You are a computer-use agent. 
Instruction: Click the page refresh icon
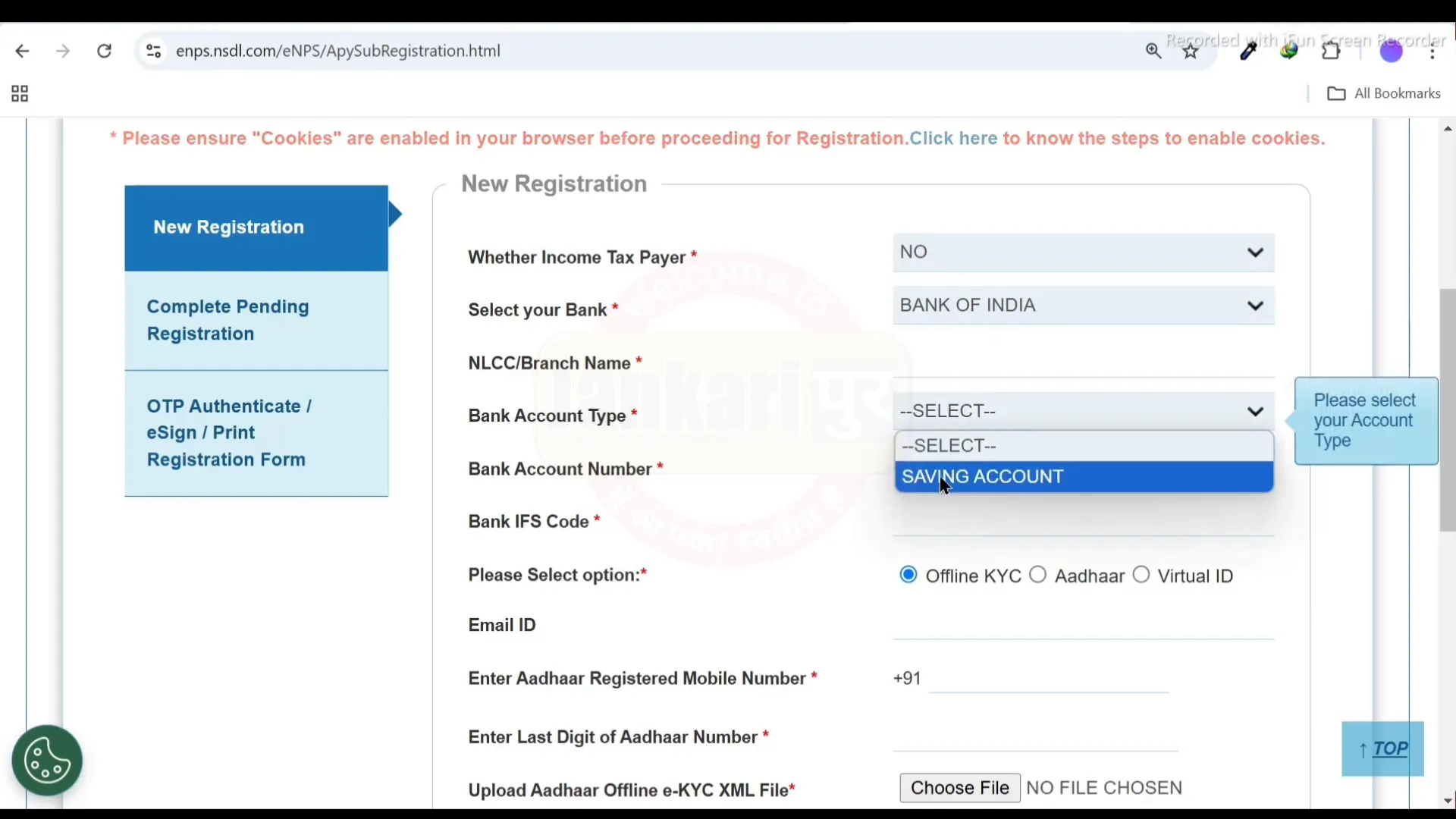point(104,51)
